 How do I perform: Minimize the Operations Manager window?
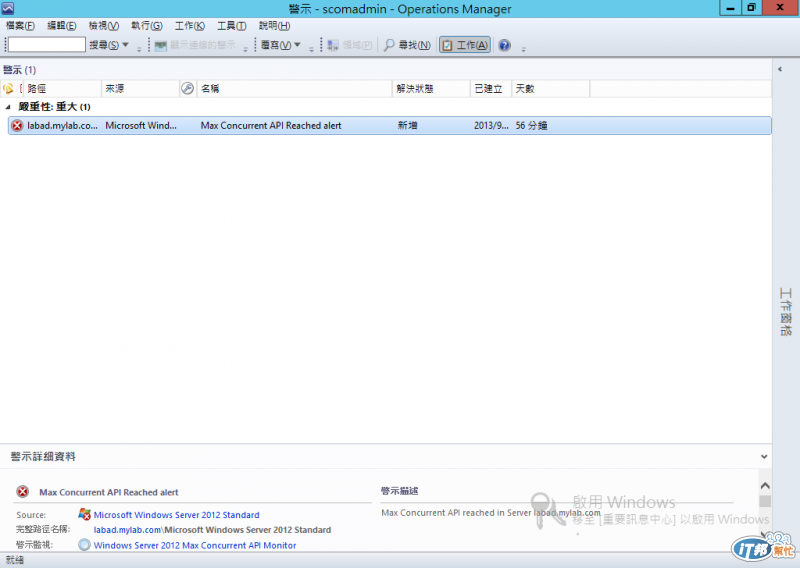tap(731, 8)
